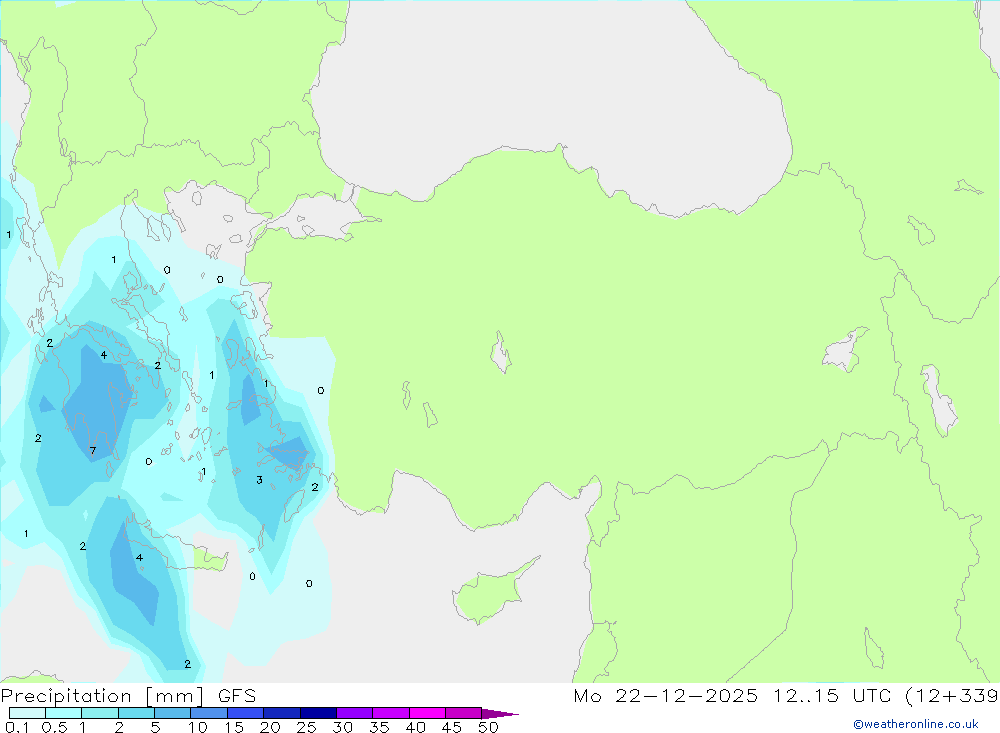Click the '10' legend scale label
The width and height of the screenshot is (1000, 733).
(198, 727)
